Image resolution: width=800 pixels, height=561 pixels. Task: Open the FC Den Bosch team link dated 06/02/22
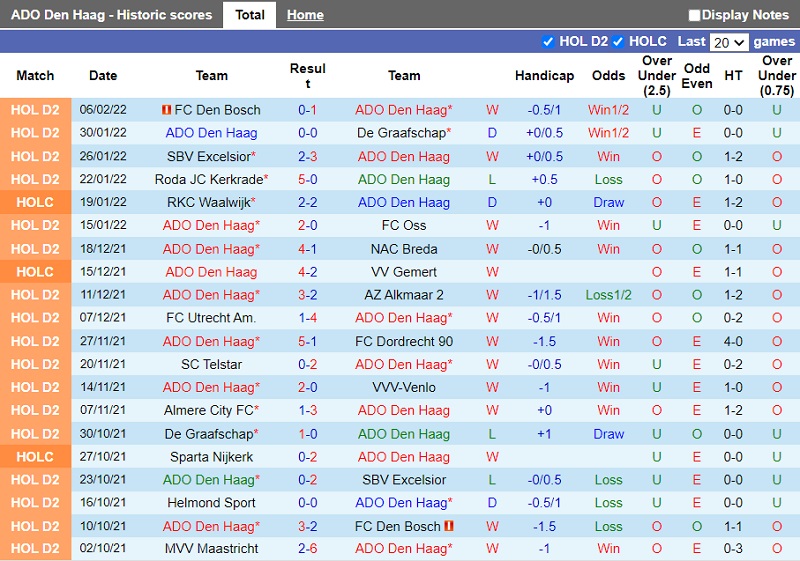(x=217, y=110)
